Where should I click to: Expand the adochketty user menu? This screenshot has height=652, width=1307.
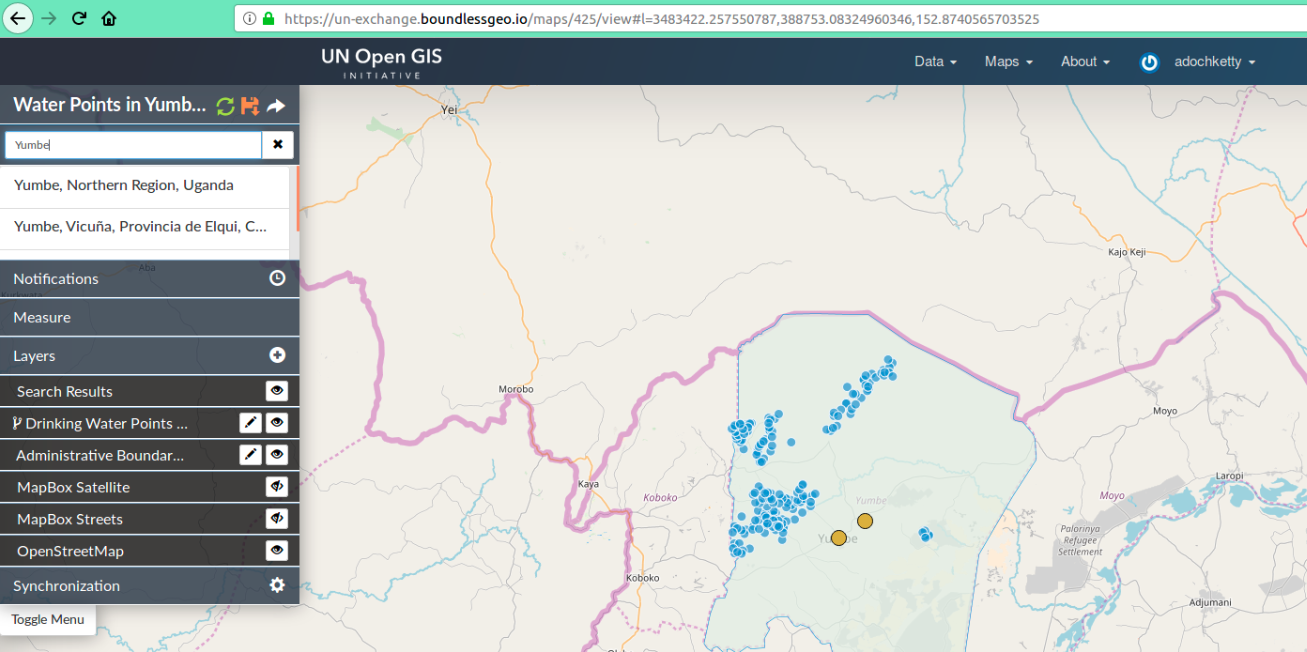coord(1214,62)
